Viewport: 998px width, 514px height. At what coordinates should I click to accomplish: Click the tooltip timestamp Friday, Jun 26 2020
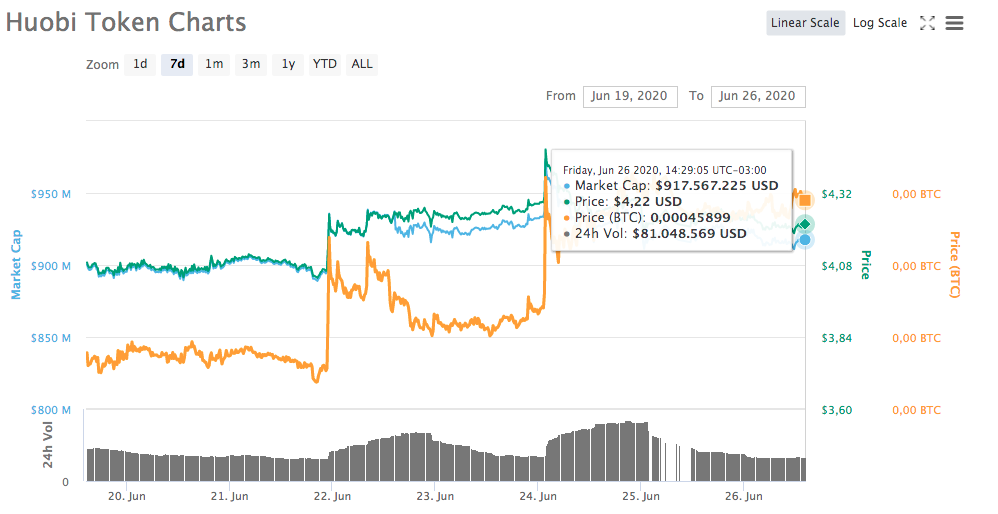(x=664, y=170)
